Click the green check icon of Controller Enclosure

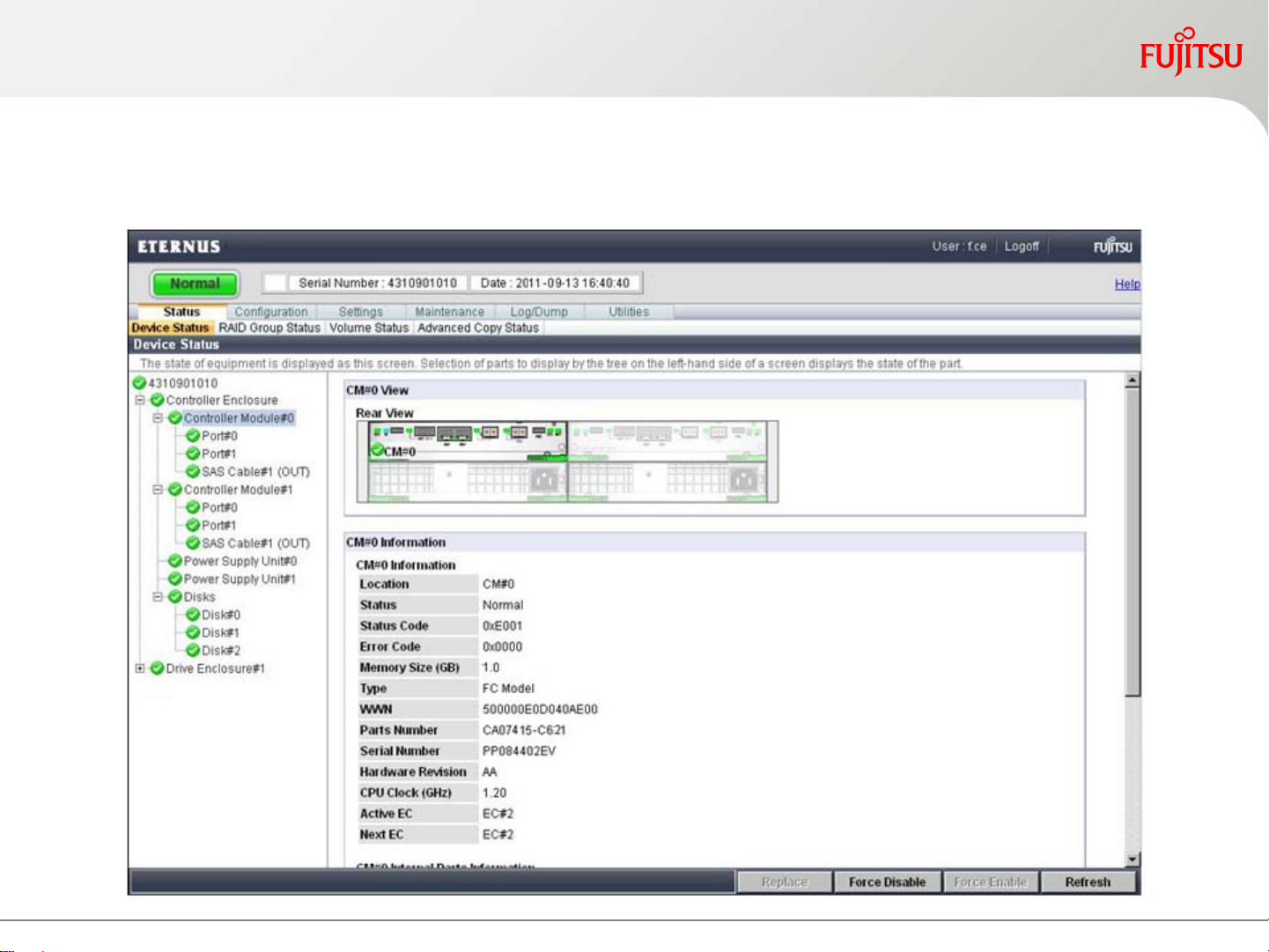point(158,401)
